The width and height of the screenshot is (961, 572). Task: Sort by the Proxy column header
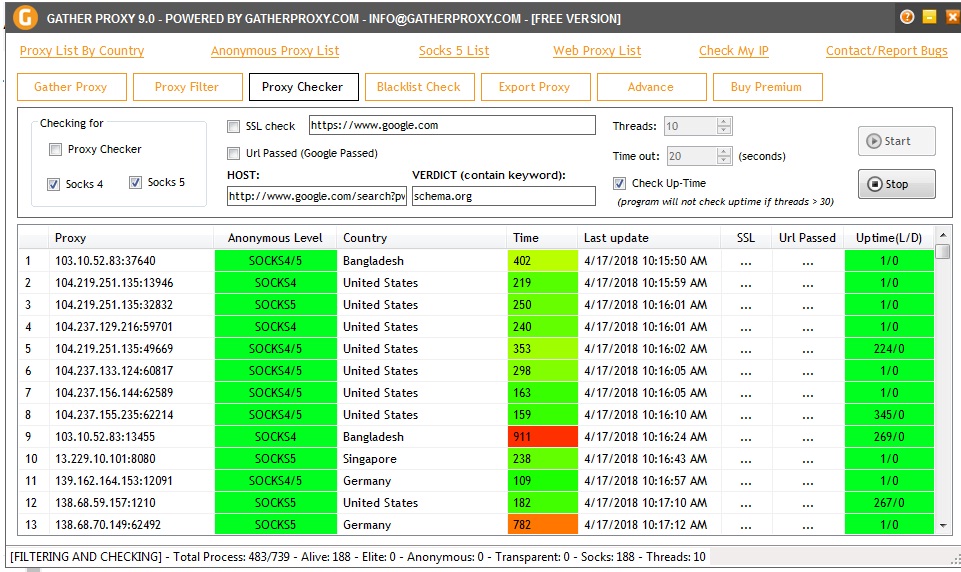point(131,238)
